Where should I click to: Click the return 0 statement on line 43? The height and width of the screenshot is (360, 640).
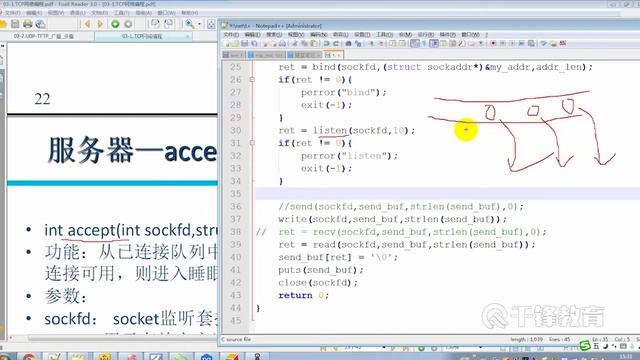point(303,295)
